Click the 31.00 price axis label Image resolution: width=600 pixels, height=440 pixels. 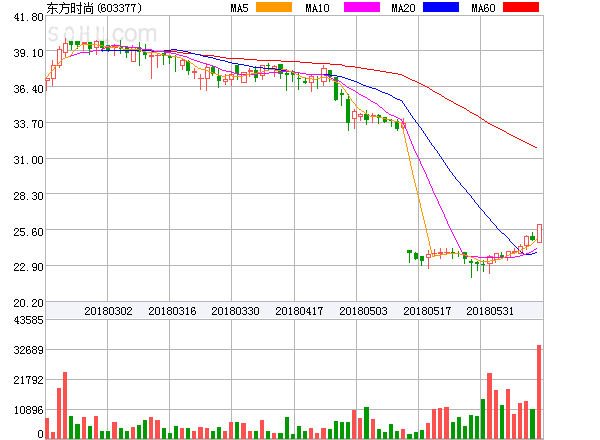(x=29, y=160)
